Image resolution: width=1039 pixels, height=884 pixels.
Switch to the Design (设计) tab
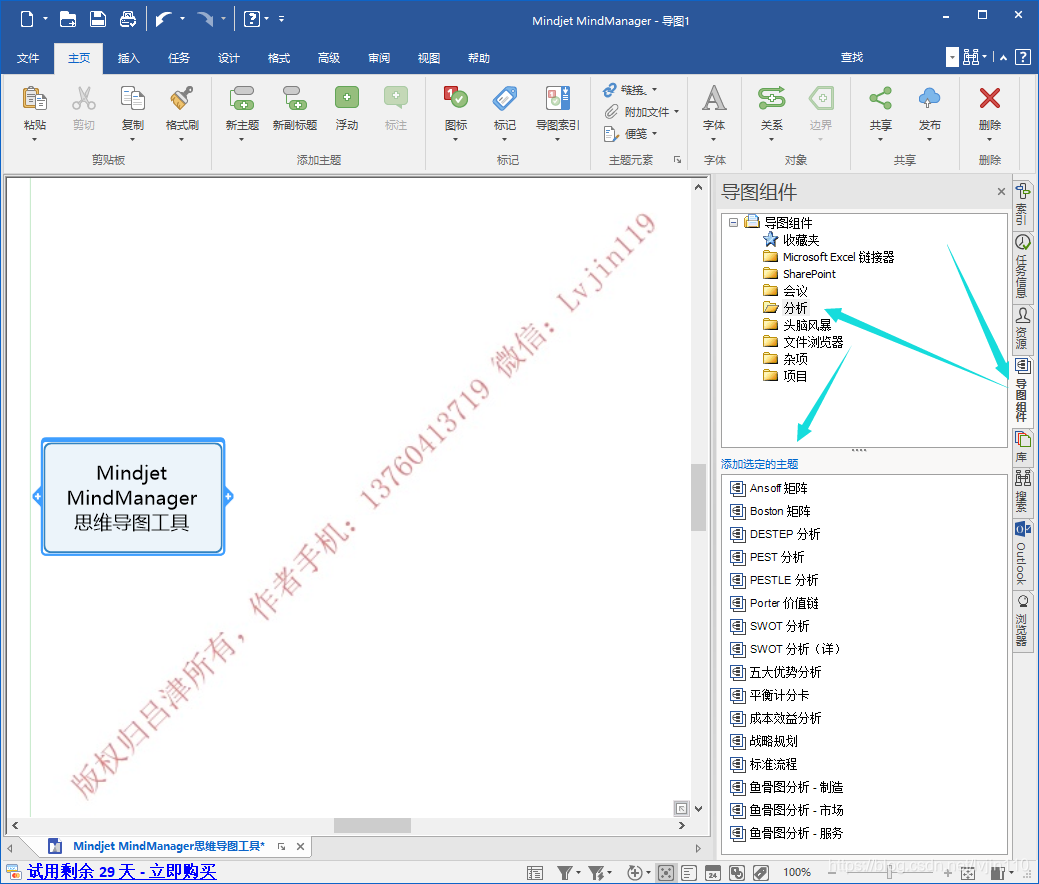click(x=229, y=58)
